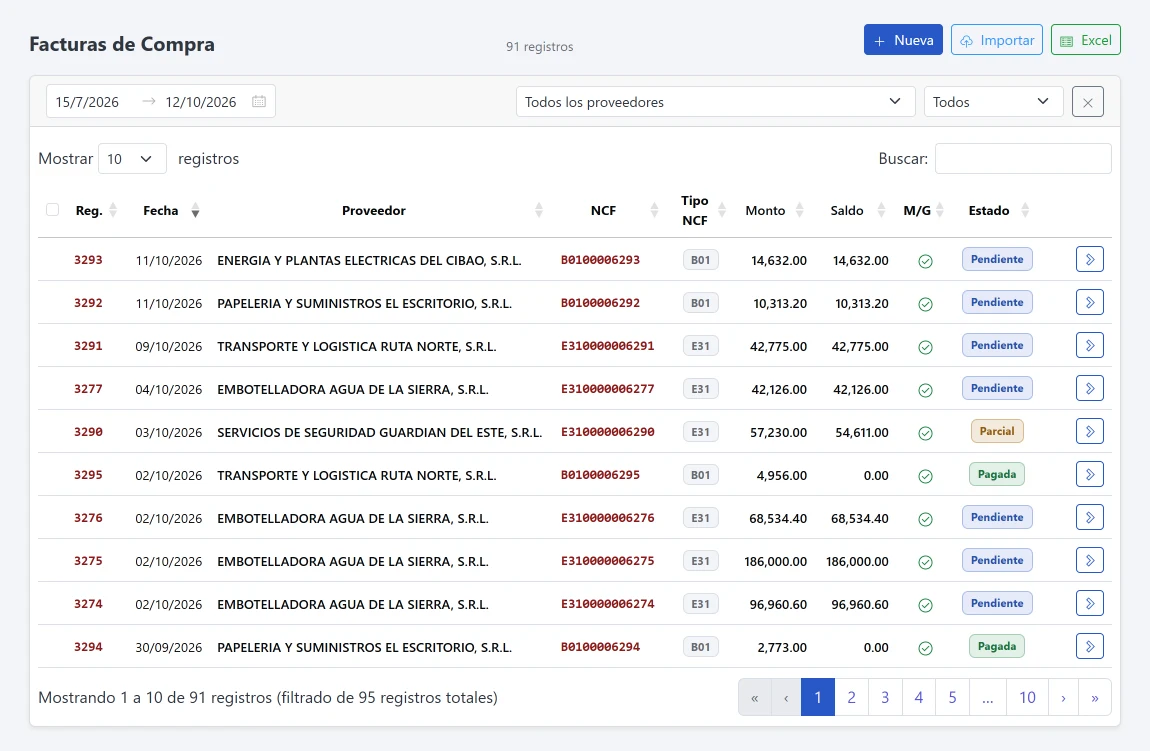Click B01 type tag for invoice 3294
This screenshot has height=751, width=1150.
[700, 647]
